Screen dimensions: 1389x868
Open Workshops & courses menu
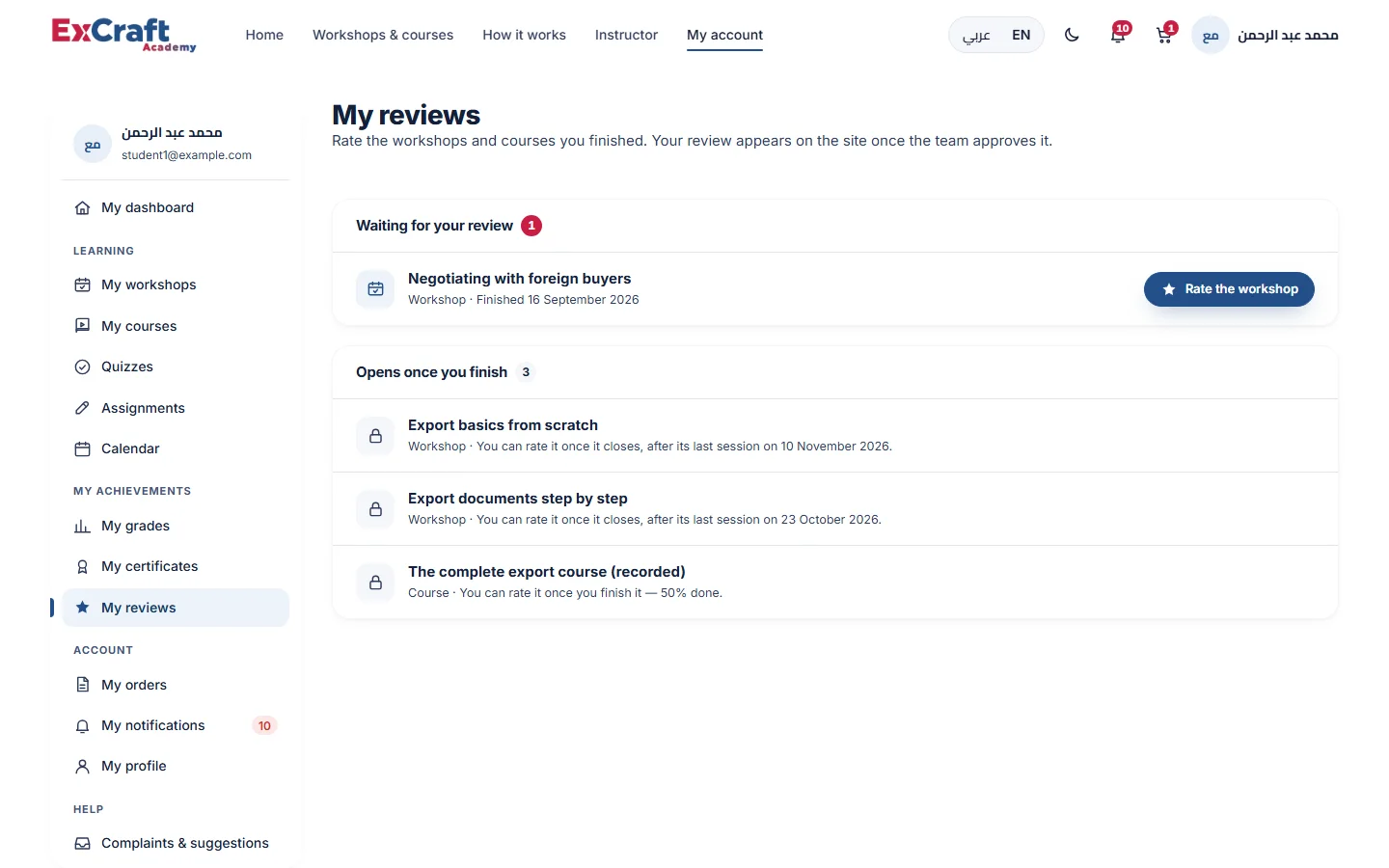pyautogui.click(x=383, y=35)
